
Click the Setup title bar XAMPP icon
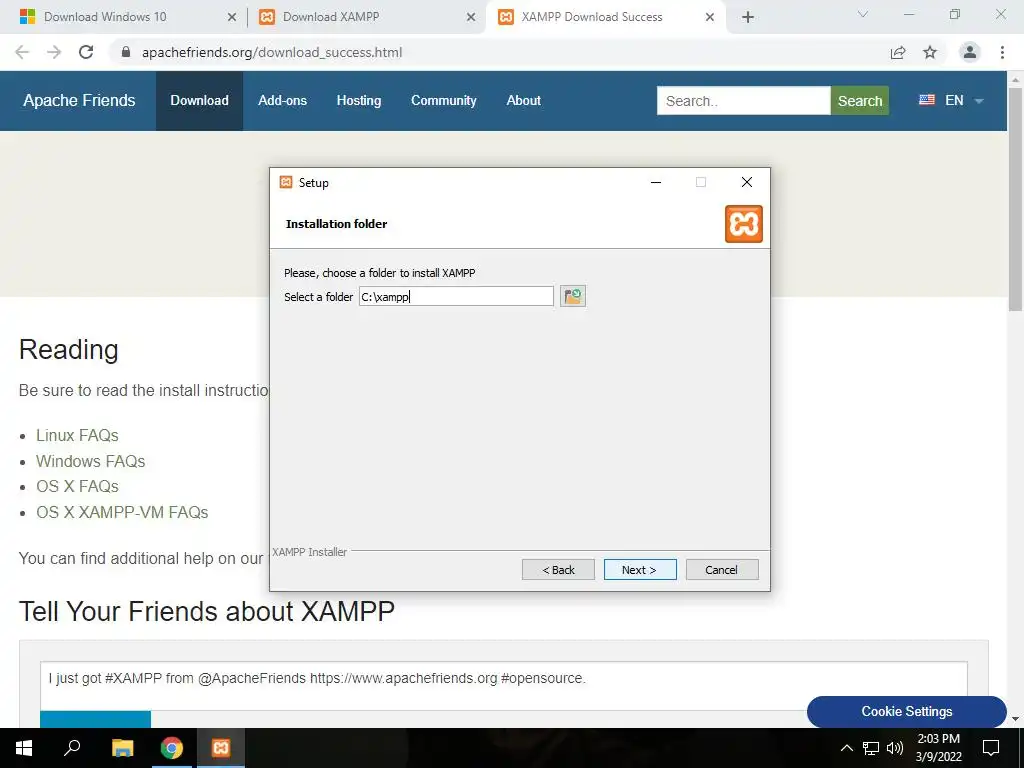tap(285, 182)
